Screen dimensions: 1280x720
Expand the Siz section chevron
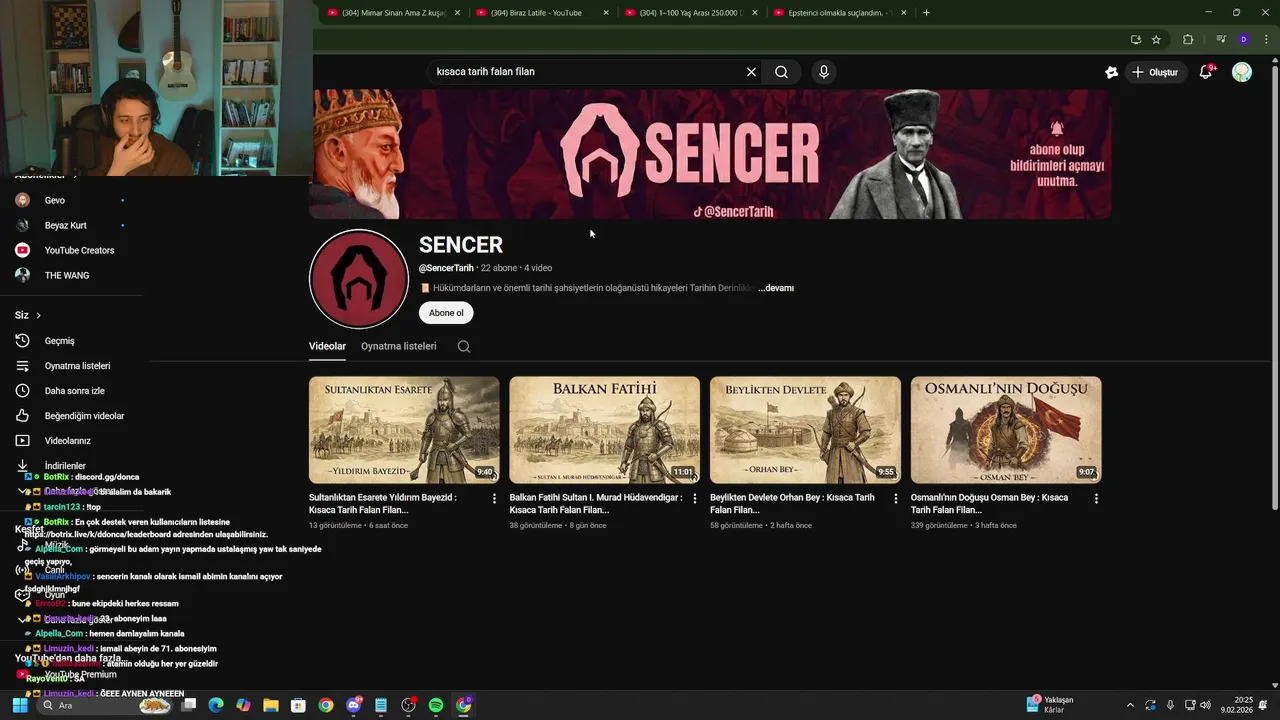(x=39, y=316)
